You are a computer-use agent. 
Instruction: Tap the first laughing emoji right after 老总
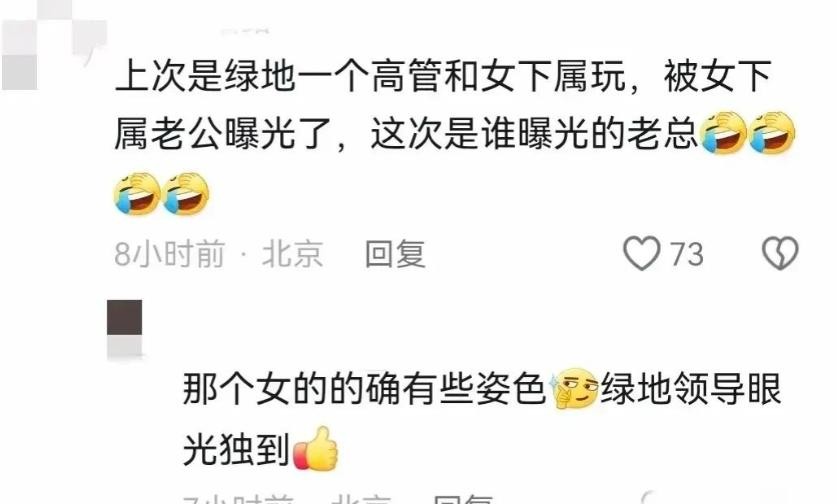[723, 133]
